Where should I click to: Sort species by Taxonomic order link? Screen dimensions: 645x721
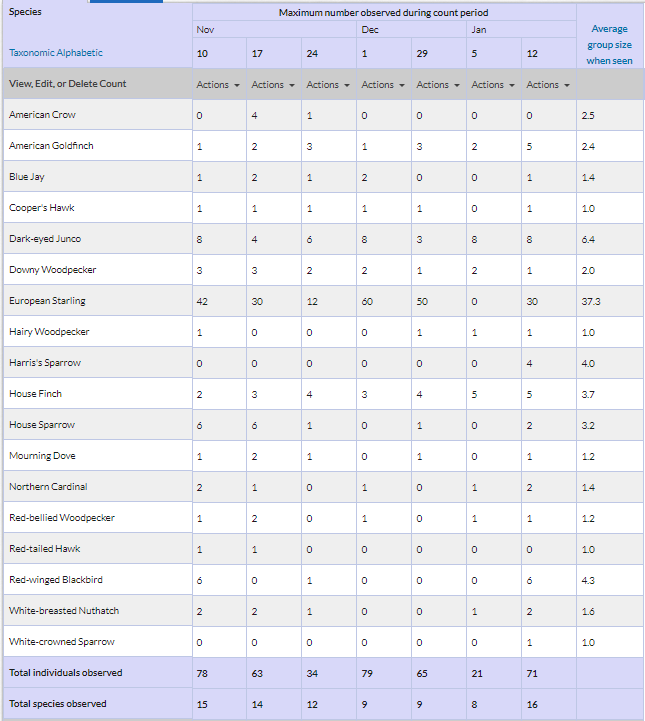pos(29,53)
